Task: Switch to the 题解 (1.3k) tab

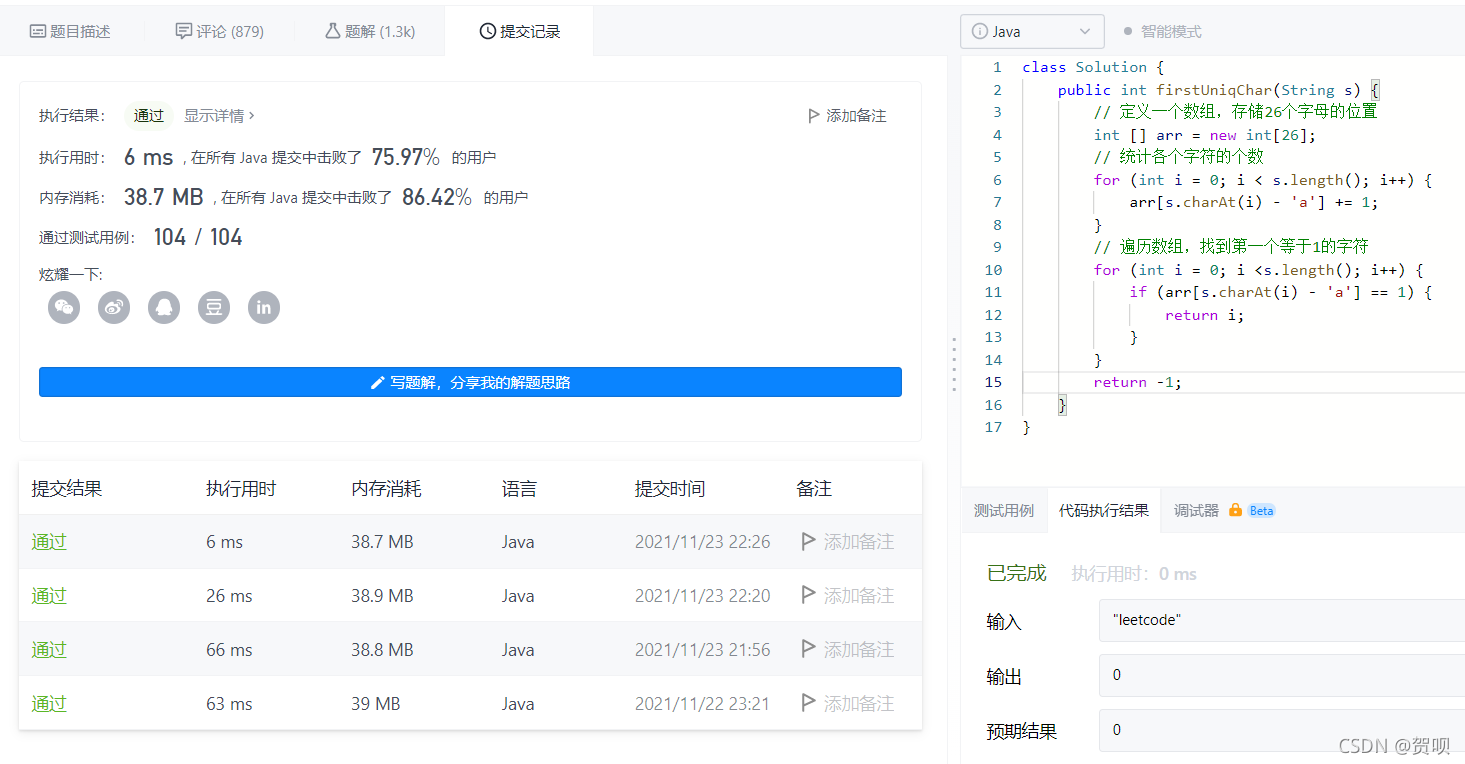Action: point(369,32)
